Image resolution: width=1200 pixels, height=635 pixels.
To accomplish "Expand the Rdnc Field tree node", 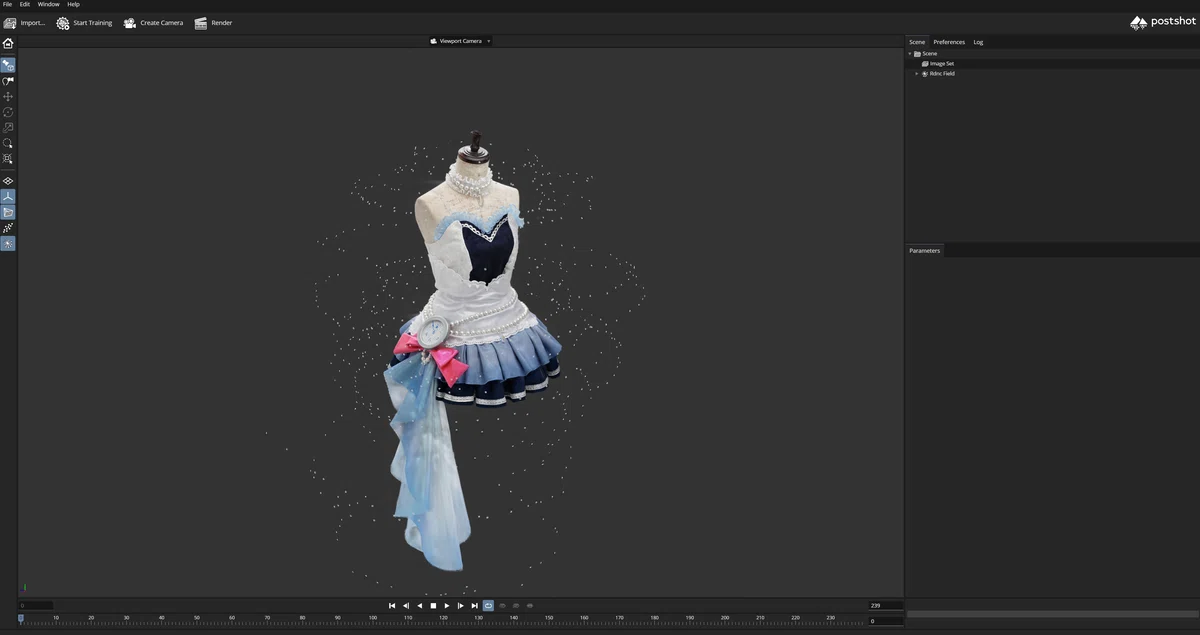I will click(x=916, y=73).
